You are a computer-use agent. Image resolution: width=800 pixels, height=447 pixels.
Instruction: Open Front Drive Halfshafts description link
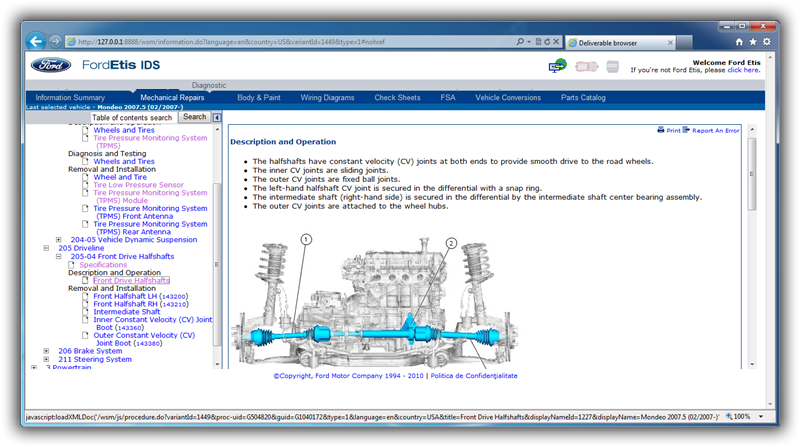pyautogui.click(x=132, y=281)
